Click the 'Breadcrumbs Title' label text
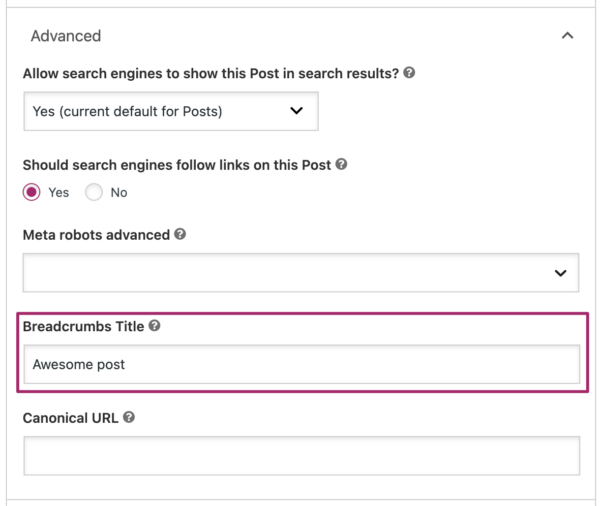Viewport: 600px width, 506px height. click(x=84, y=326)
